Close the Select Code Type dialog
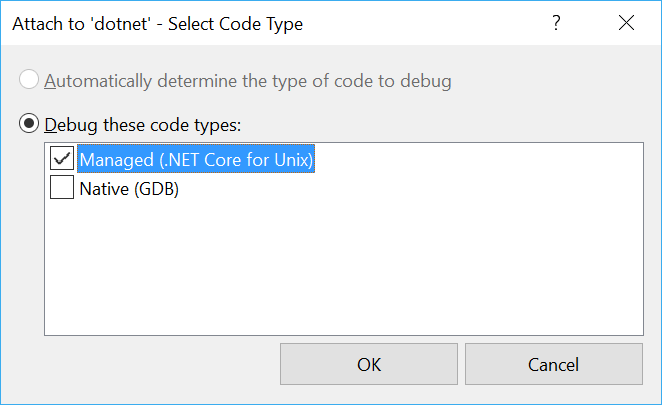This screenshot has height=405, width=662. [x=626, y=24]
